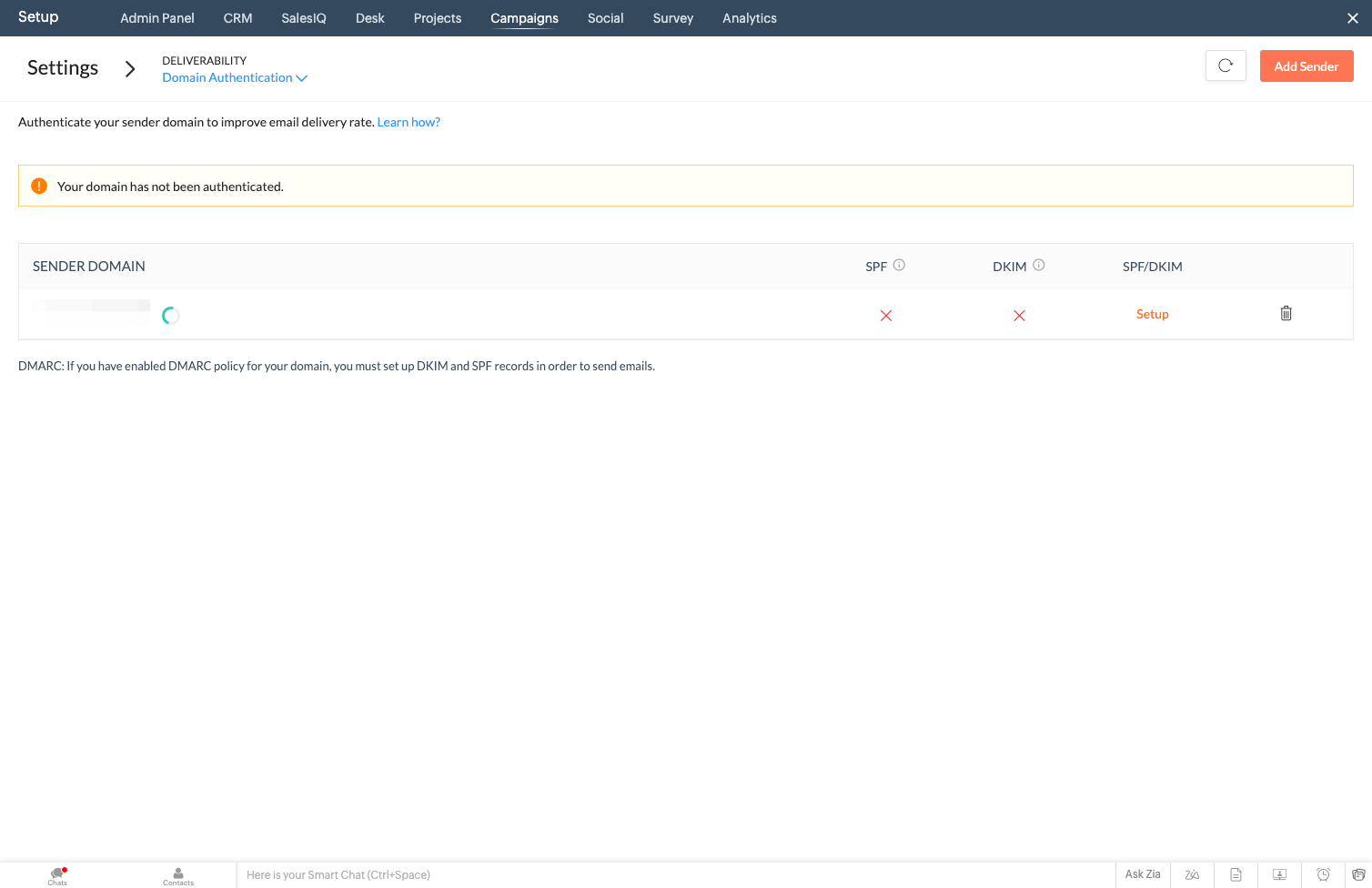The height and width of the screenshot is (888, 1372).
Task: Click the DKIM red cross status
Action: coord(1019,316)
